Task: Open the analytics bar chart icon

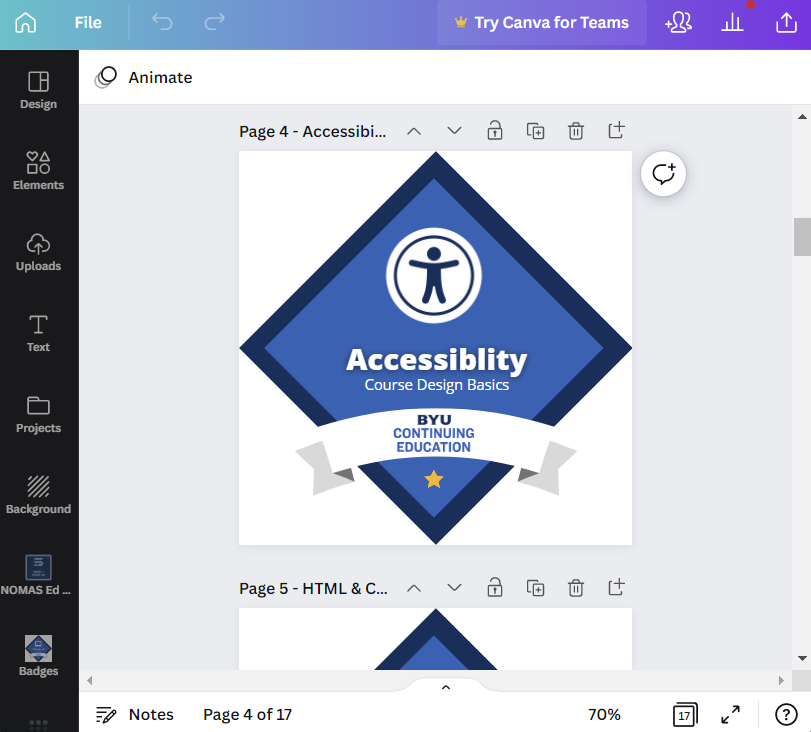Action: (x=732, y=22)
